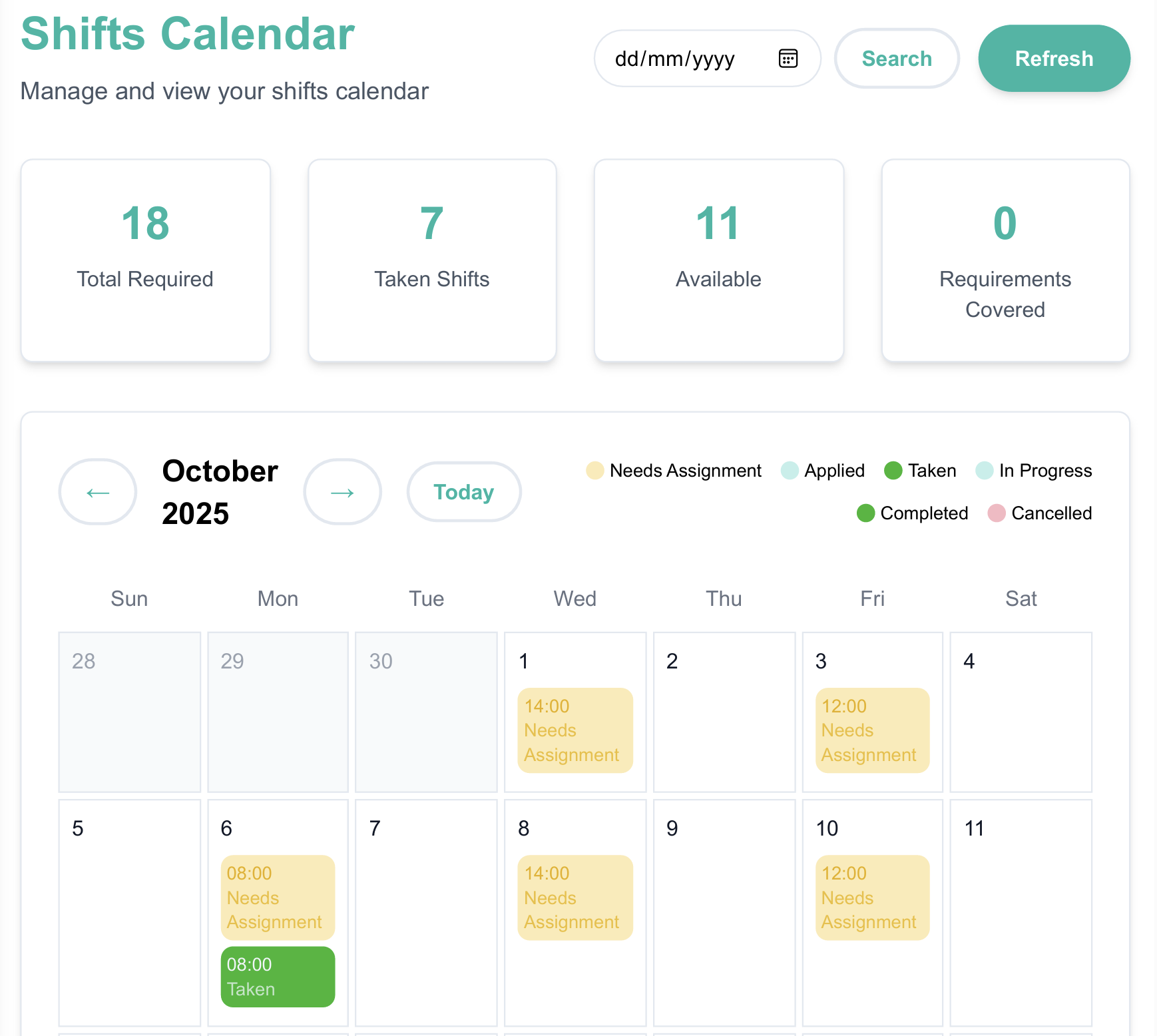Select the 14:00 shift on October 8
The height and width of the screenshot is (1036, 1157).
click(x=575, y=898)
